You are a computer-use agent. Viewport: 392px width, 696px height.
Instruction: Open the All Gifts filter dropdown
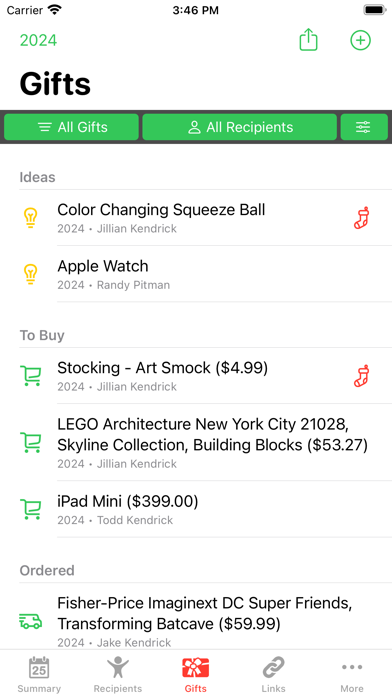tap(71, 127)
